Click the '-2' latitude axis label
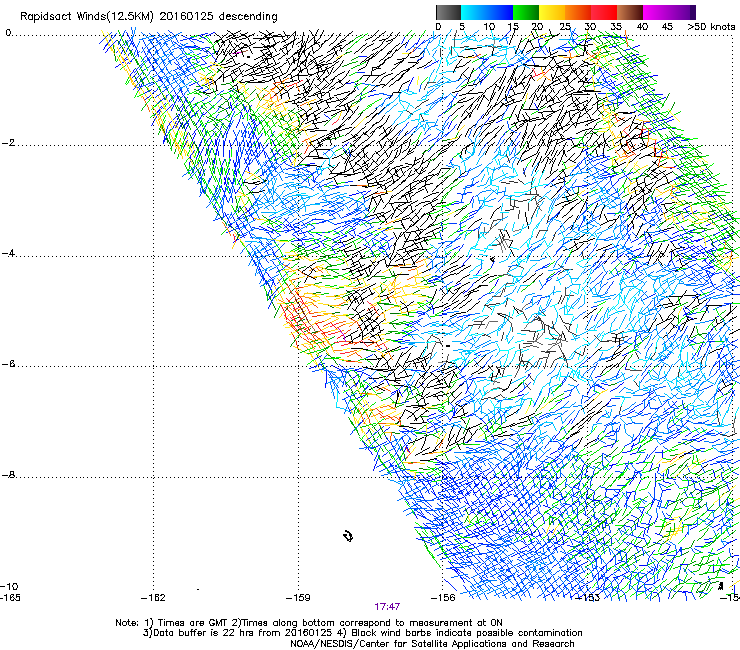Viewport: 740px width, 650px height. (x=8, y=143)
